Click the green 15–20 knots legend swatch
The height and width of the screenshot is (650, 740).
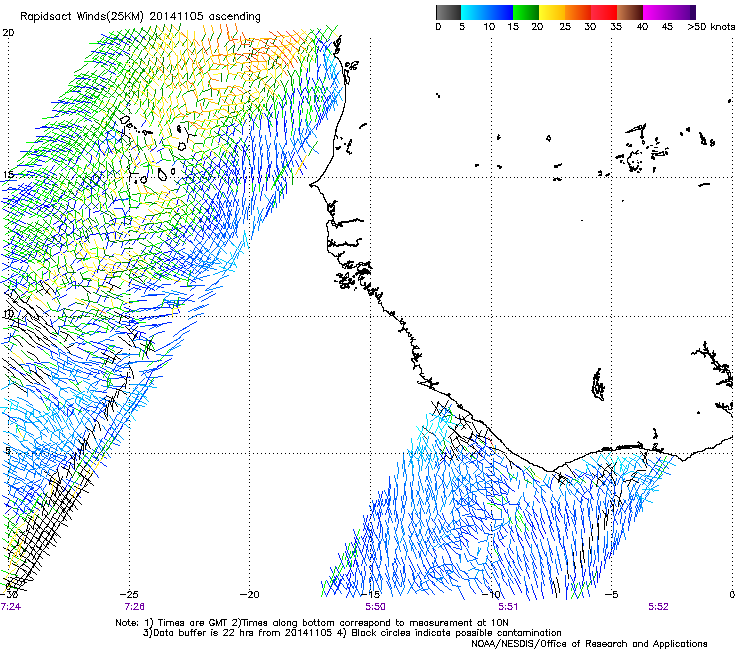[526, 12]
